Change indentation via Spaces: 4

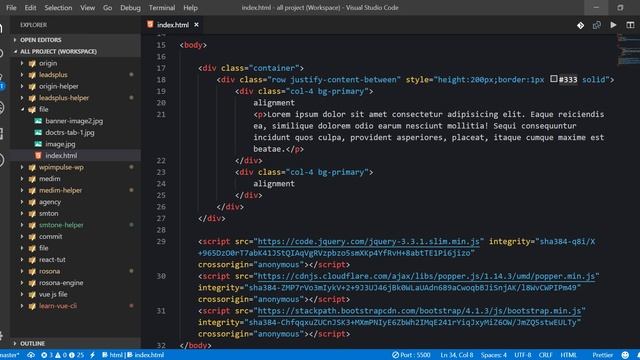493,355
